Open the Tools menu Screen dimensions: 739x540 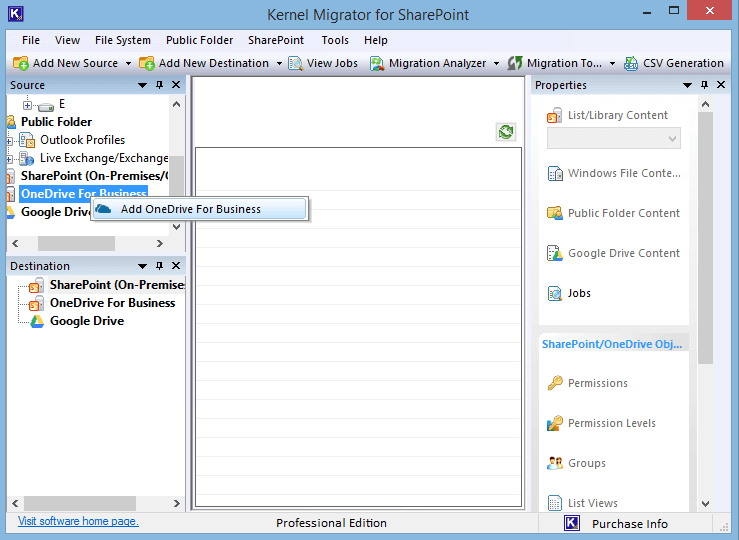pos(335,41)
